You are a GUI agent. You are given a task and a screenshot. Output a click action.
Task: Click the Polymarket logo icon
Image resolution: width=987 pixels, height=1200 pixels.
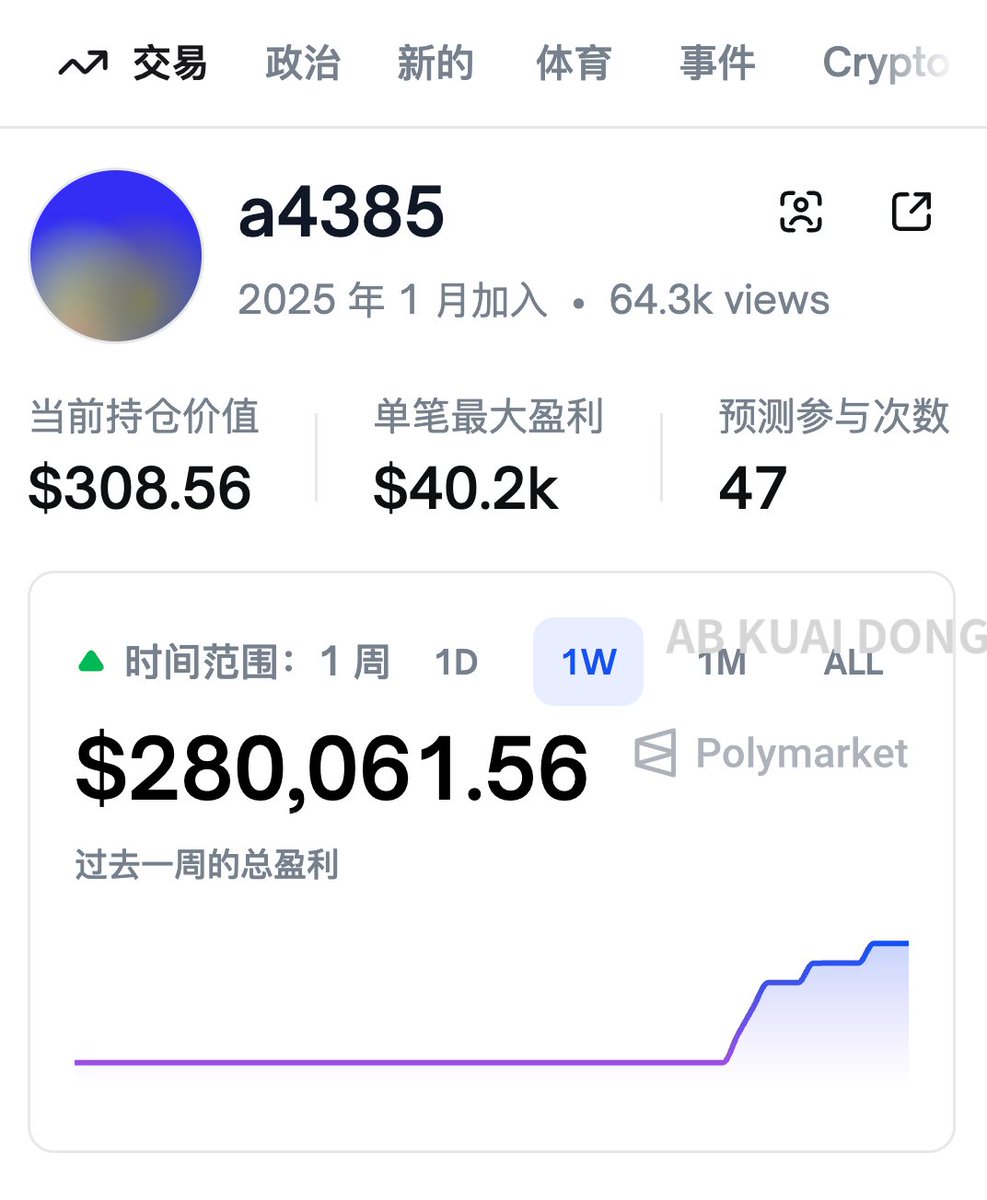tap(656, 753)
